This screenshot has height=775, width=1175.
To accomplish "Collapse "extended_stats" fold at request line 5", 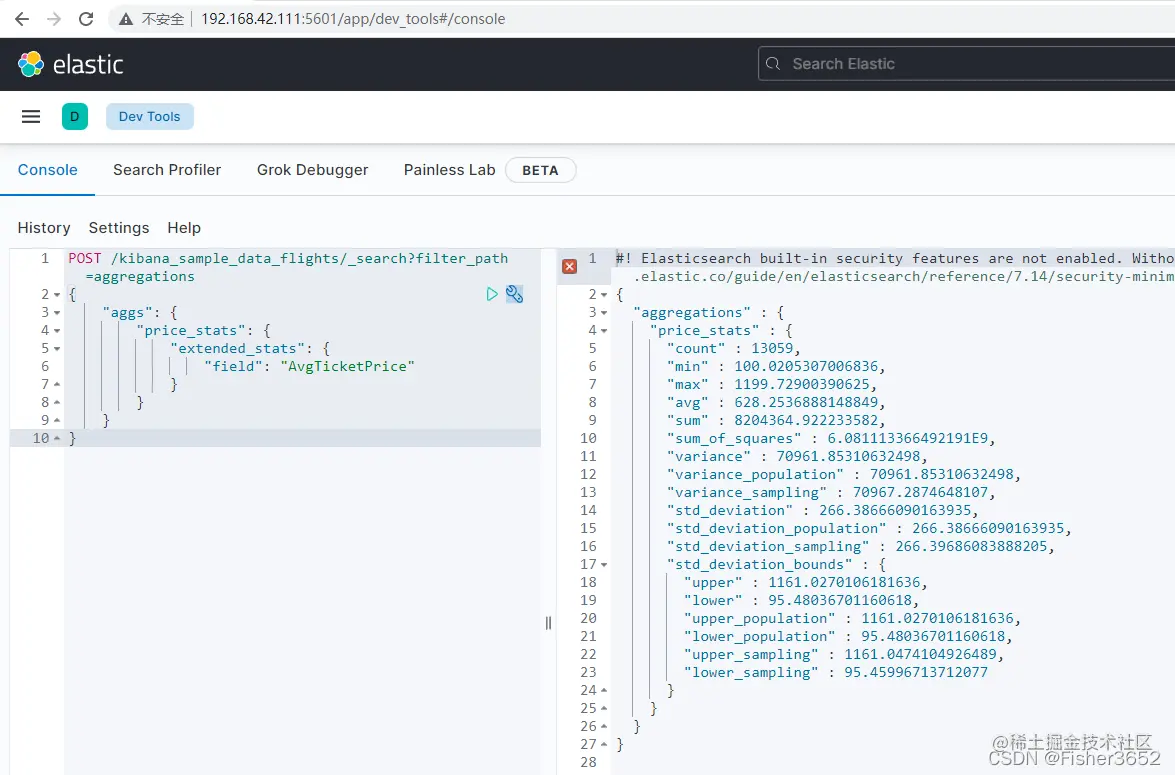I will click(x=57, y=349).
